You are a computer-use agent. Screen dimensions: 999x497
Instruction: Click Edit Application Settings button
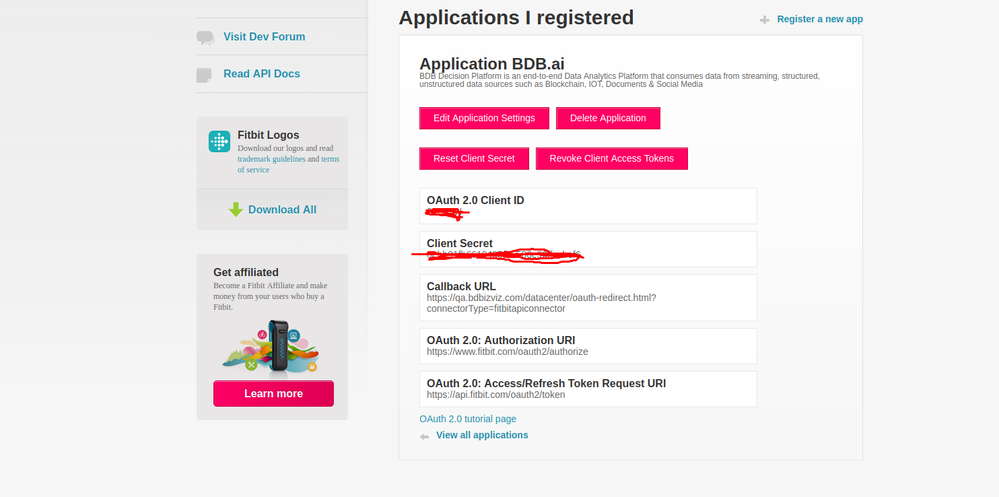484,118
